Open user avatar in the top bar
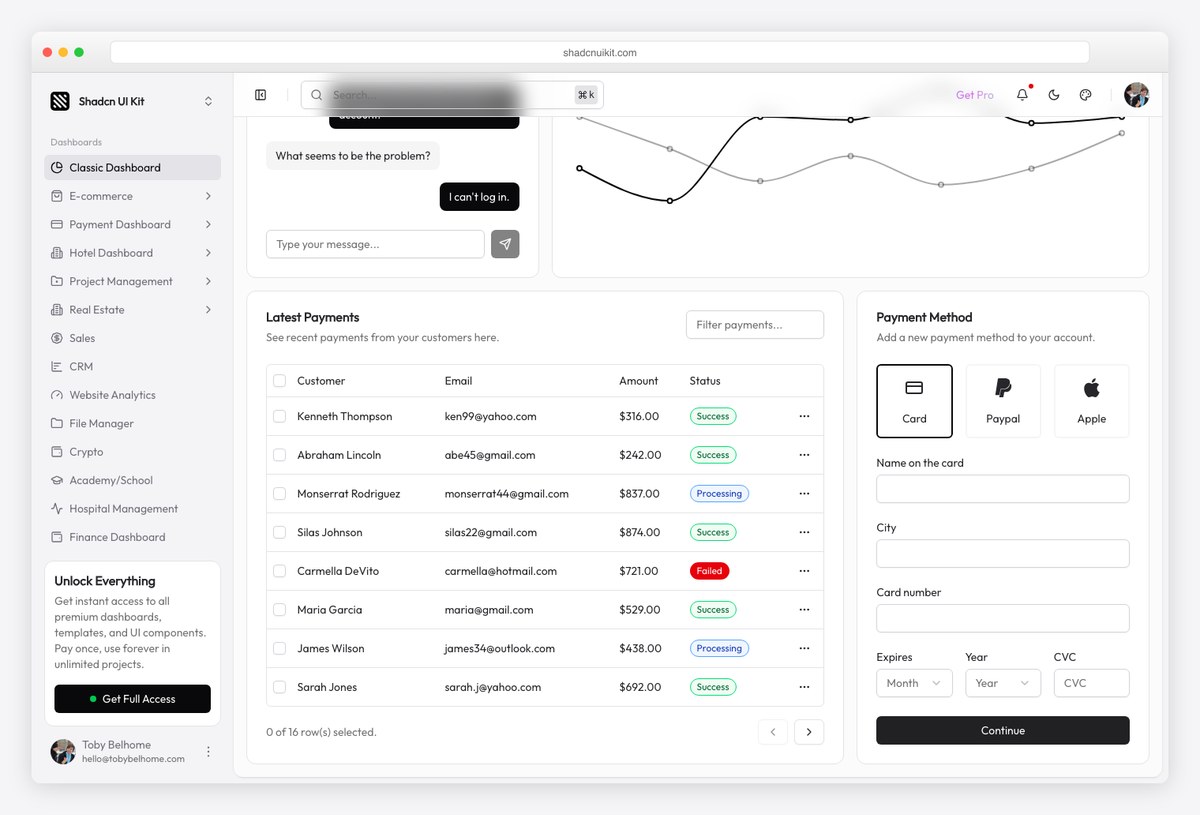The width and height of the screenshot is (1200, 815). (1136, 95)
